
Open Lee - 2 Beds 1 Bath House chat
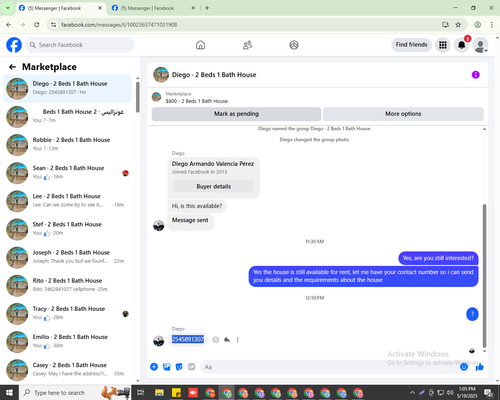click(67, 201)
